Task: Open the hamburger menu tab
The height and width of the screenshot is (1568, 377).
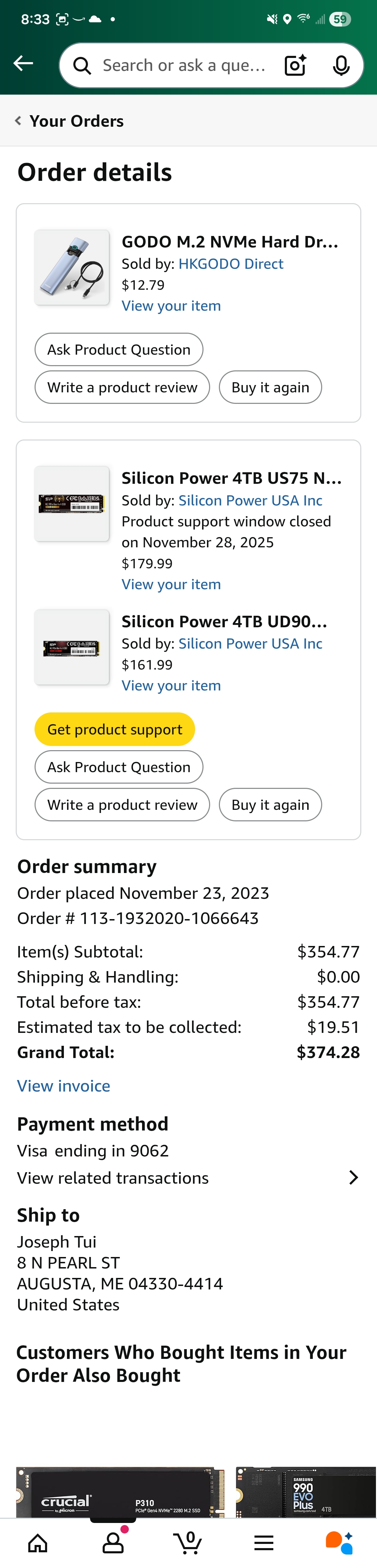Action: [x=264, y=1543]
